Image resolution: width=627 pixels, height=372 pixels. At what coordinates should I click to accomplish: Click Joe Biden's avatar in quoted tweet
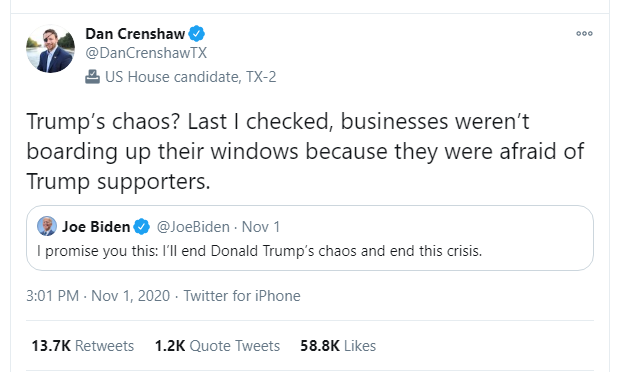(47, 226)
